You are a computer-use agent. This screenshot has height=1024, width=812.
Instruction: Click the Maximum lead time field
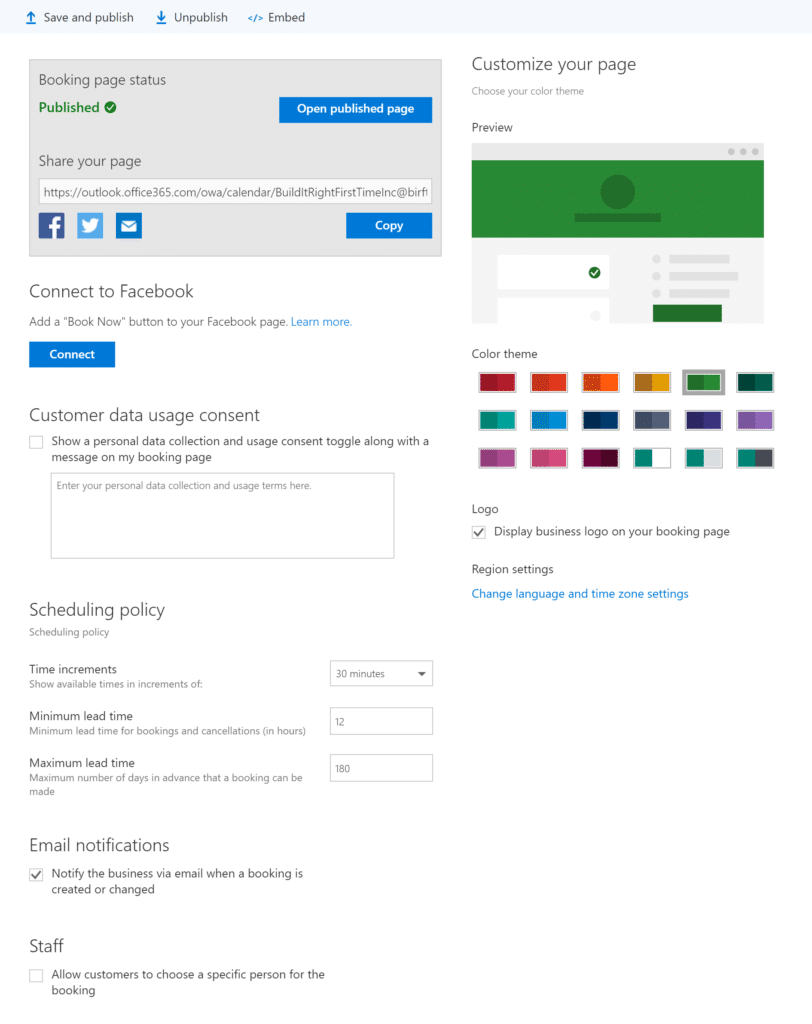click(381, 768)
